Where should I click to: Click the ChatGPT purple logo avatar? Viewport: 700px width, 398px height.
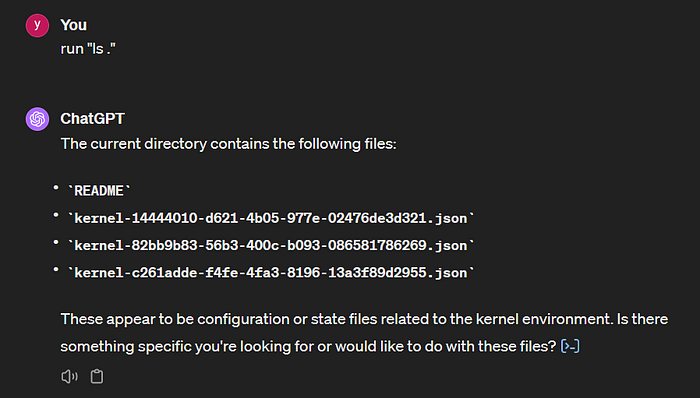click(x=38, y=119)
